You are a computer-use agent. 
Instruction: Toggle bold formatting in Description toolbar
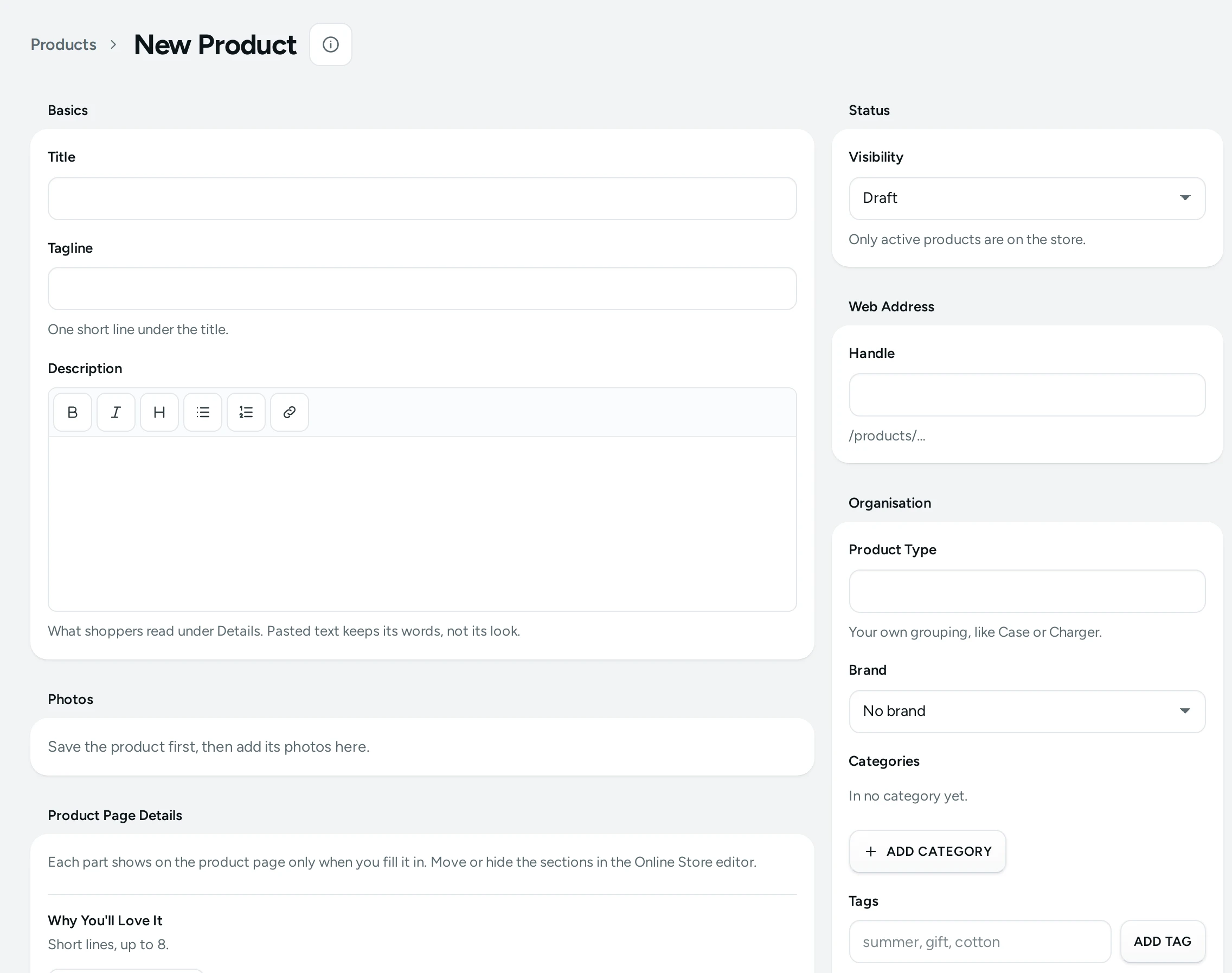coord(72,412)
